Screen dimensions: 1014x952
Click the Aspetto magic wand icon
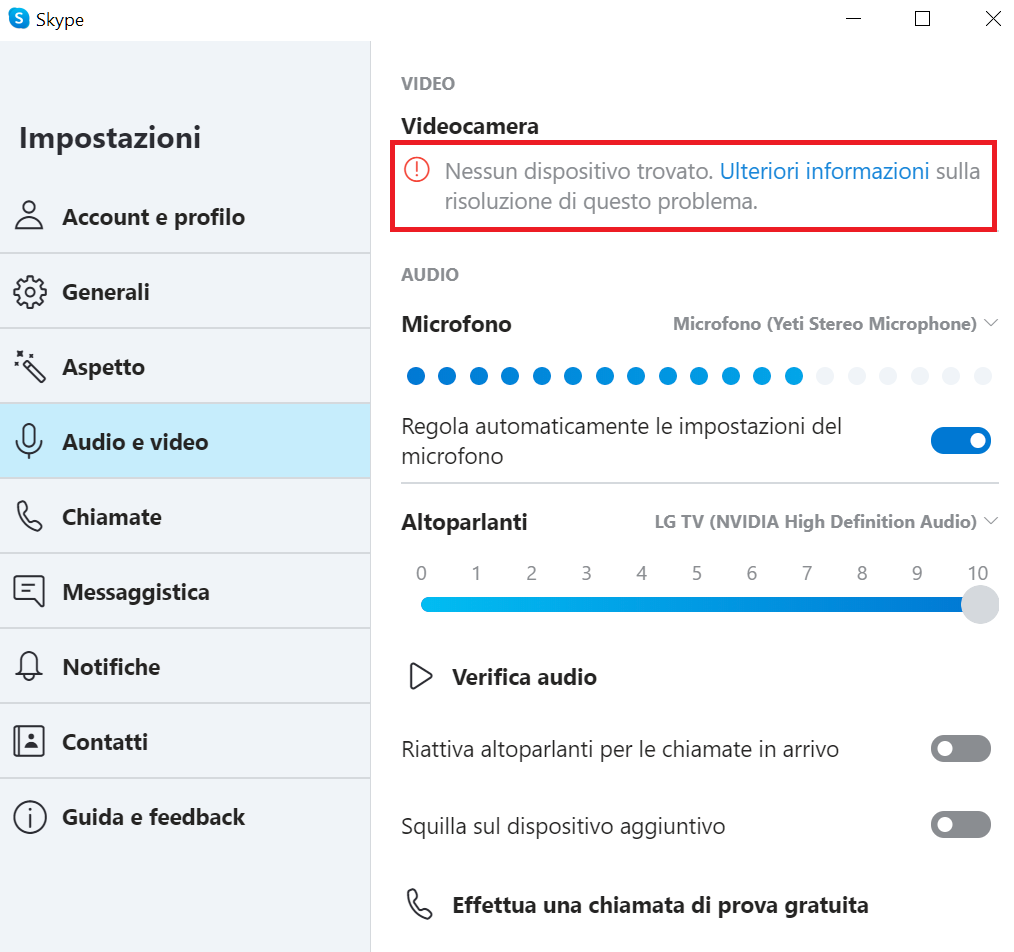pyautogui.click(x=30, y=367)
